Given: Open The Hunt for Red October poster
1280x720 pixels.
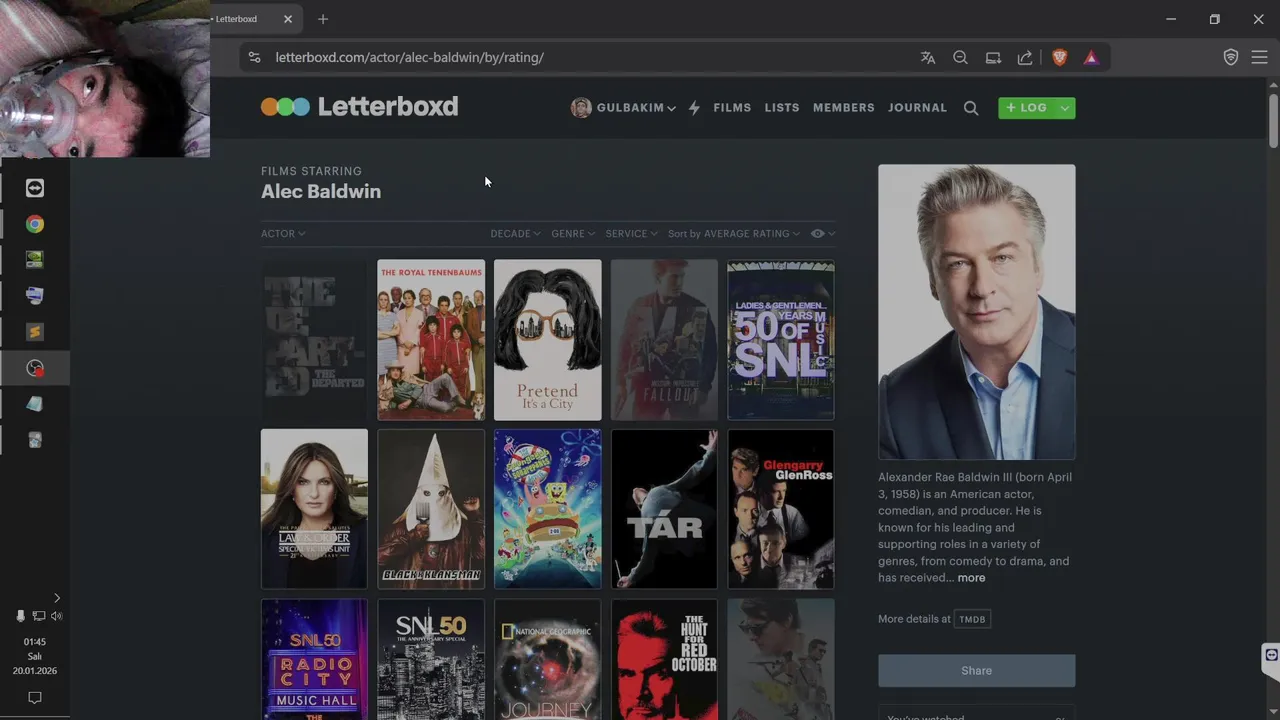Looking at the screenshot, I should point(664,659).
